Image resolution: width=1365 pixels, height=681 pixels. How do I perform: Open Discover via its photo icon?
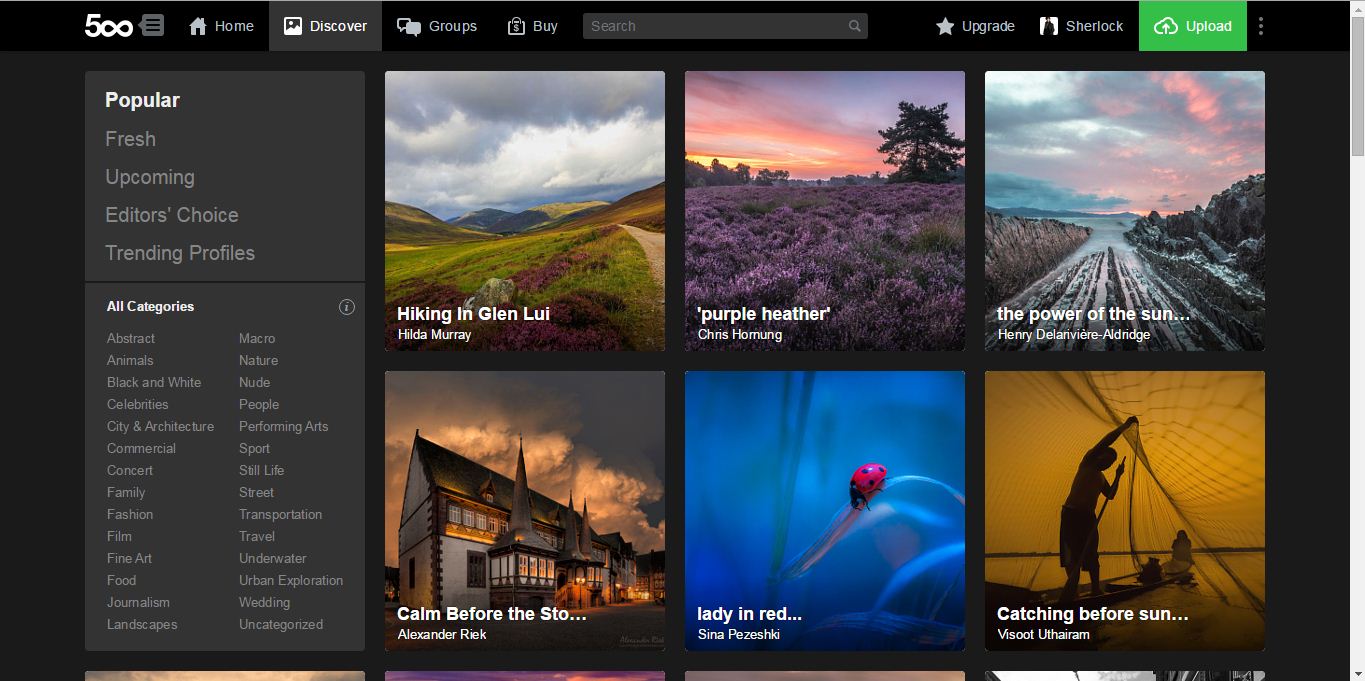coord(293,25)
